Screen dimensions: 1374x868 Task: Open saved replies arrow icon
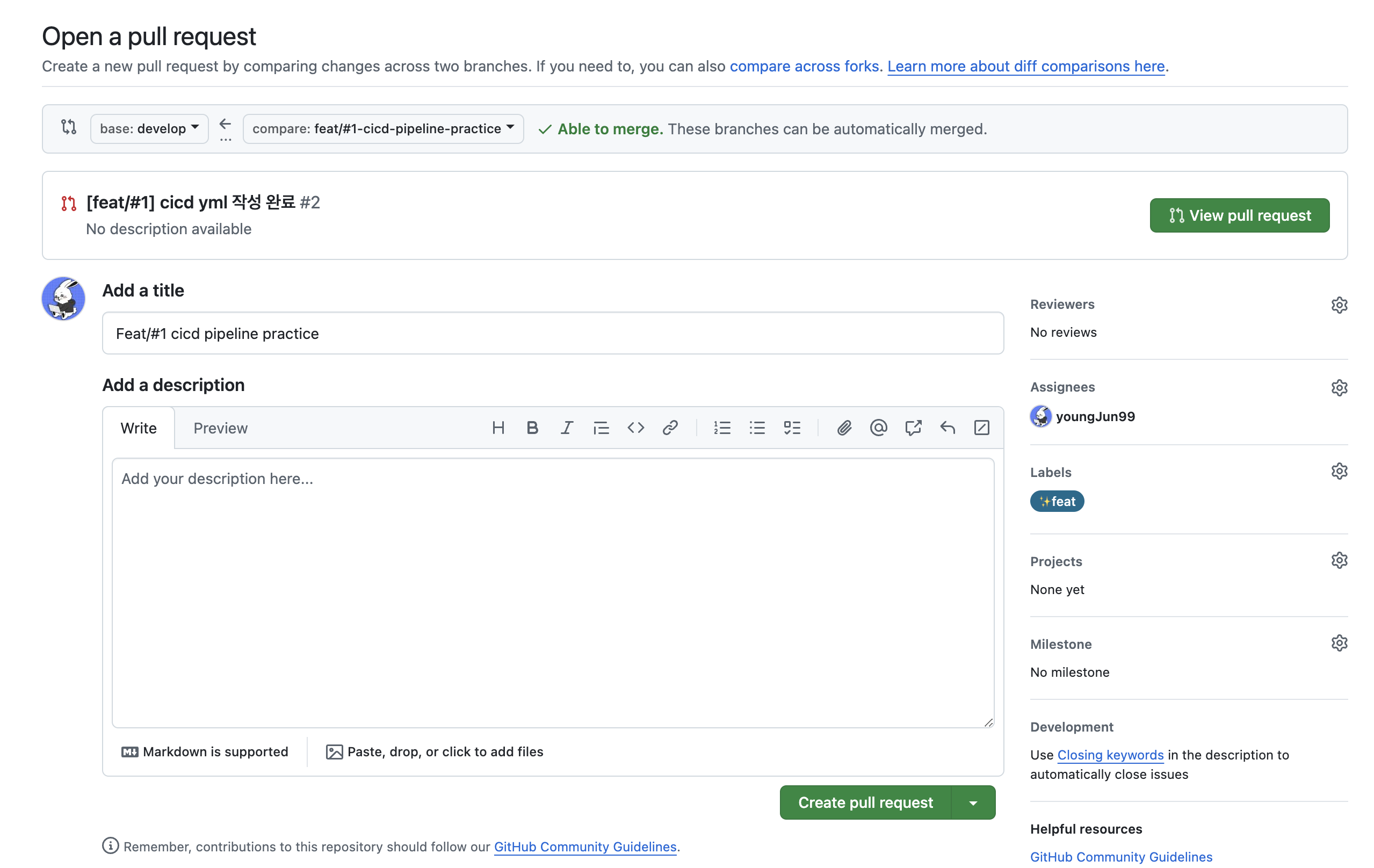[947, 428]
